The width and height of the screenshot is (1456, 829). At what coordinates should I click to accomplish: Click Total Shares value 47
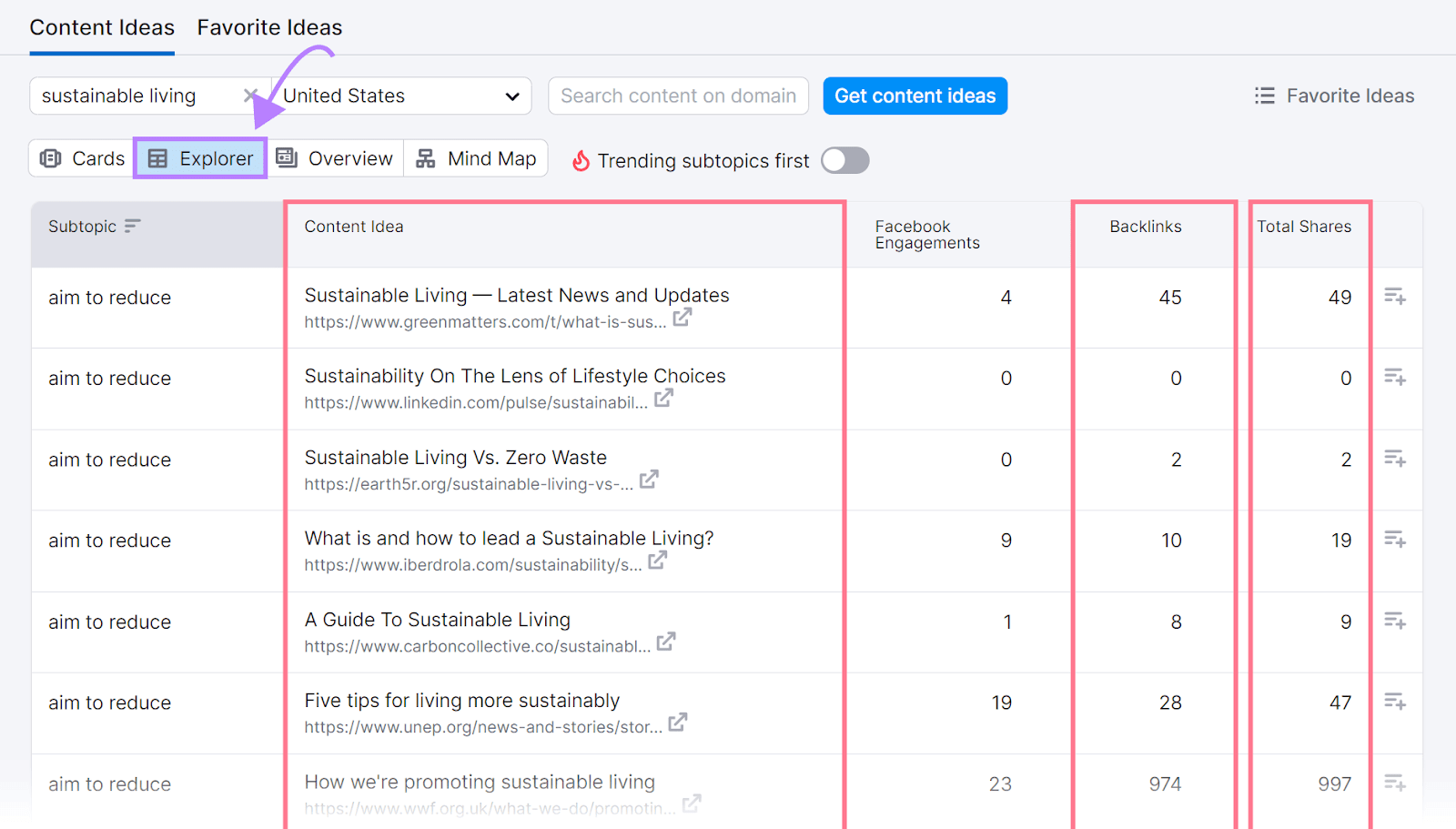[1340, 703]
